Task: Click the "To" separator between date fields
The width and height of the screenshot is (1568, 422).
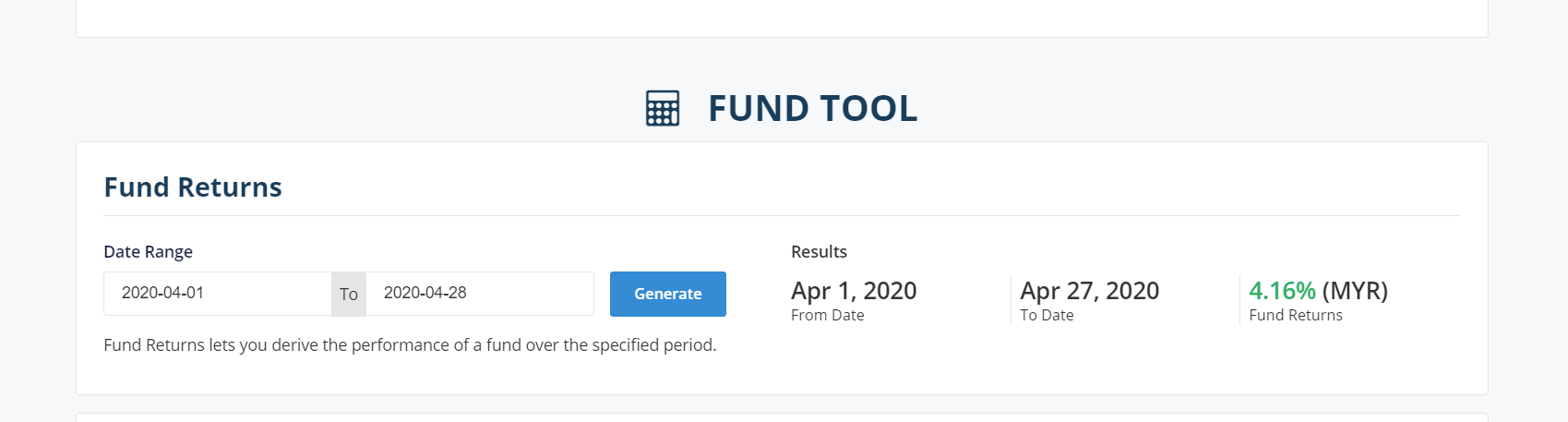Action: tap(349, 294)
